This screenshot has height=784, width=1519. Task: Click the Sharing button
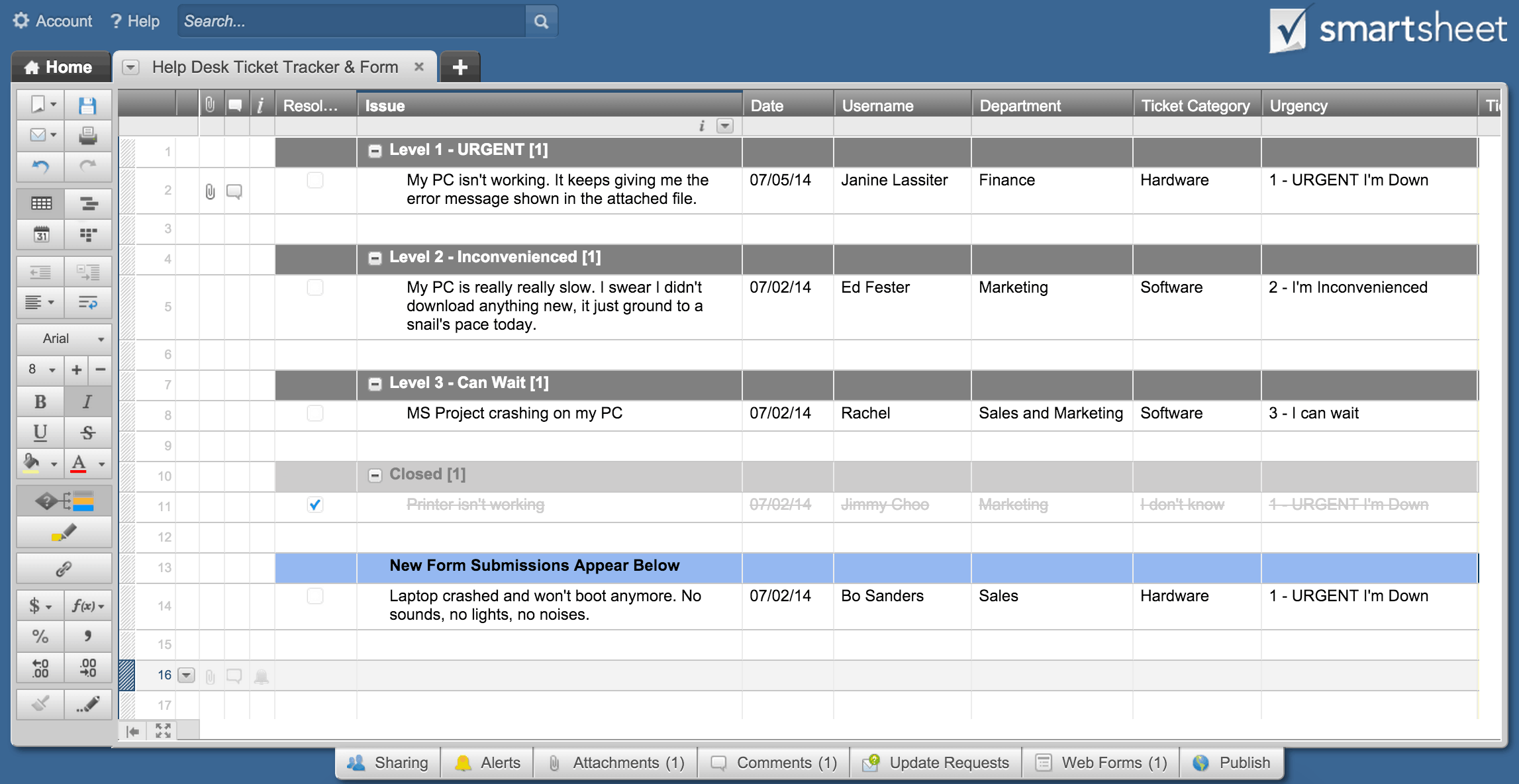point(389,763)
